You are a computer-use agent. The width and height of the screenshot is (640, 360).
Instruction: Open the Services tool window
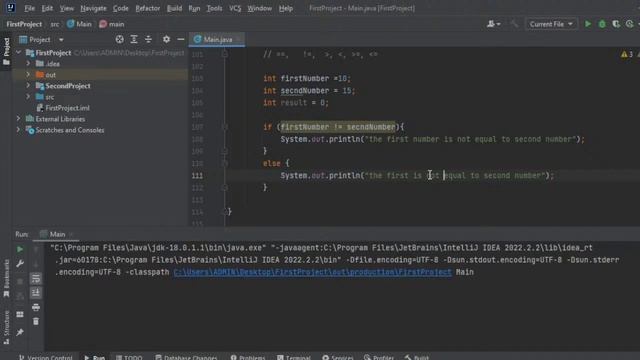338,358
